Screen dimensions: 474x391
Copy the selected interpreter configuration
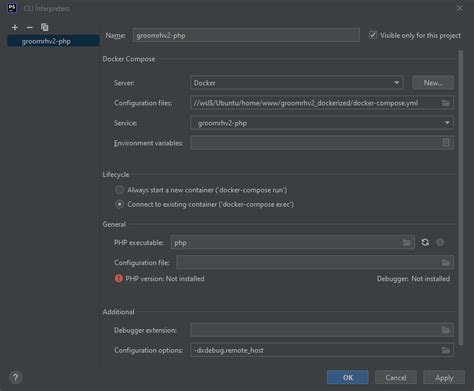(44, 27)
